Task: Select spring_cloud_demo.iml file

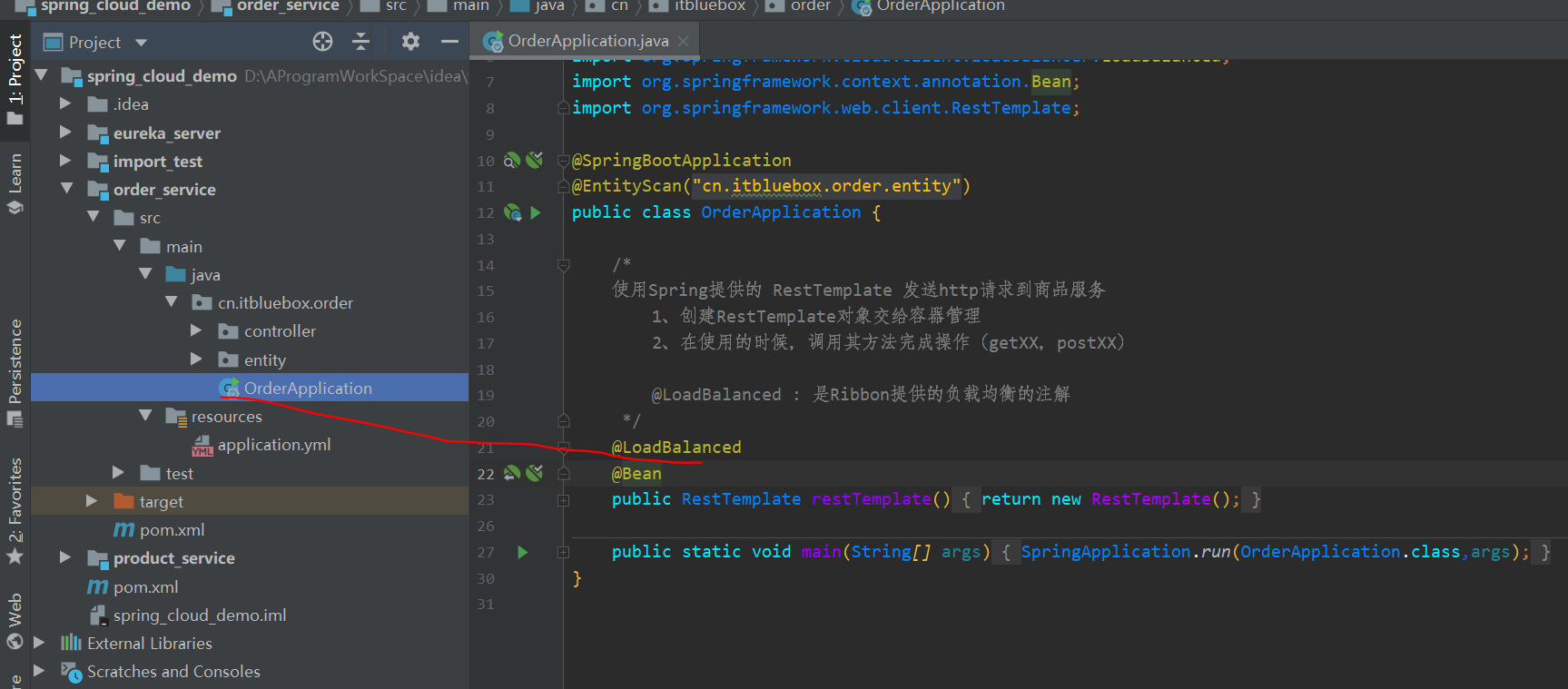Action: point(199,615)
